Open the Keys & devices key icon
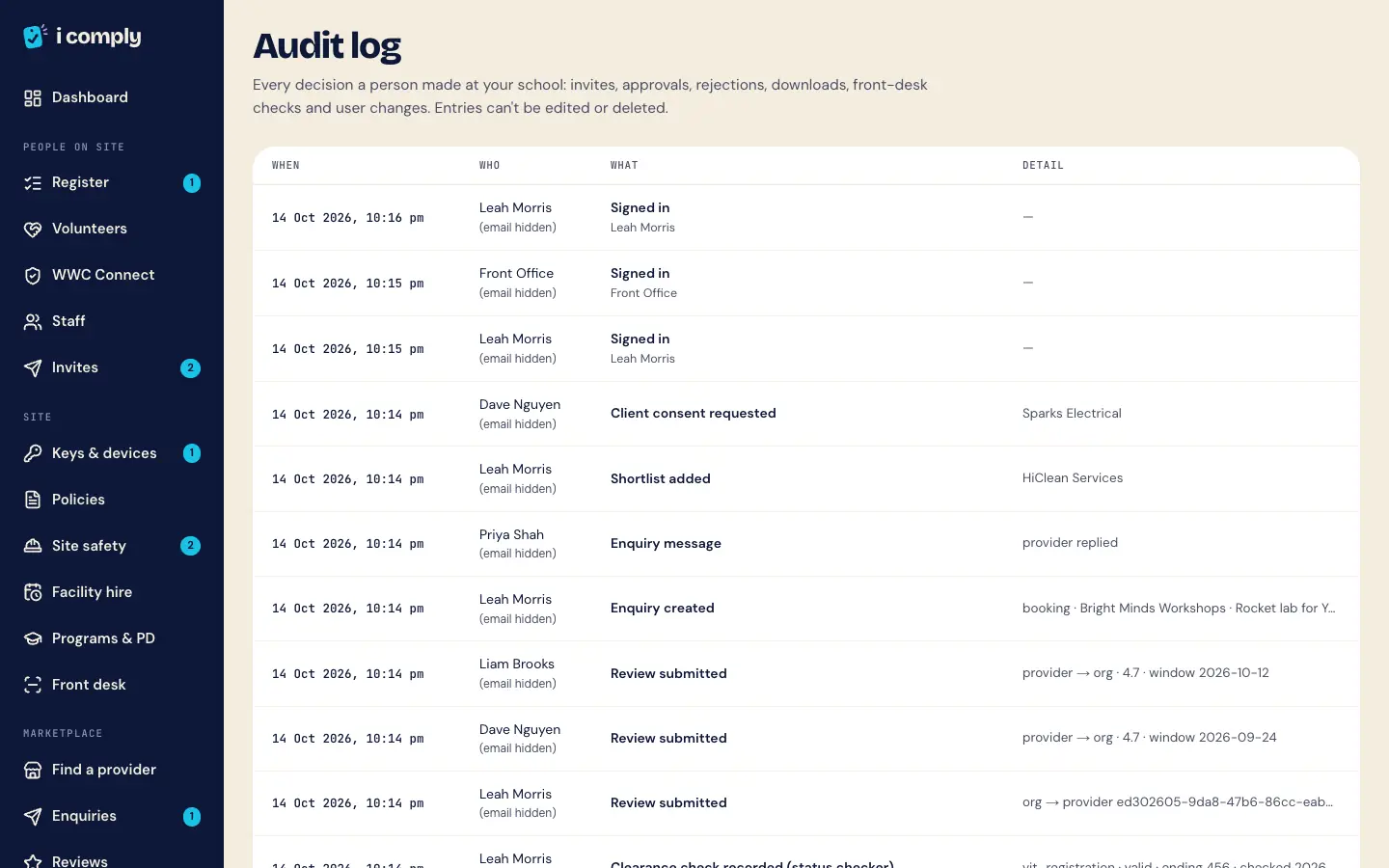1389x868 pixels. [33, 453]
